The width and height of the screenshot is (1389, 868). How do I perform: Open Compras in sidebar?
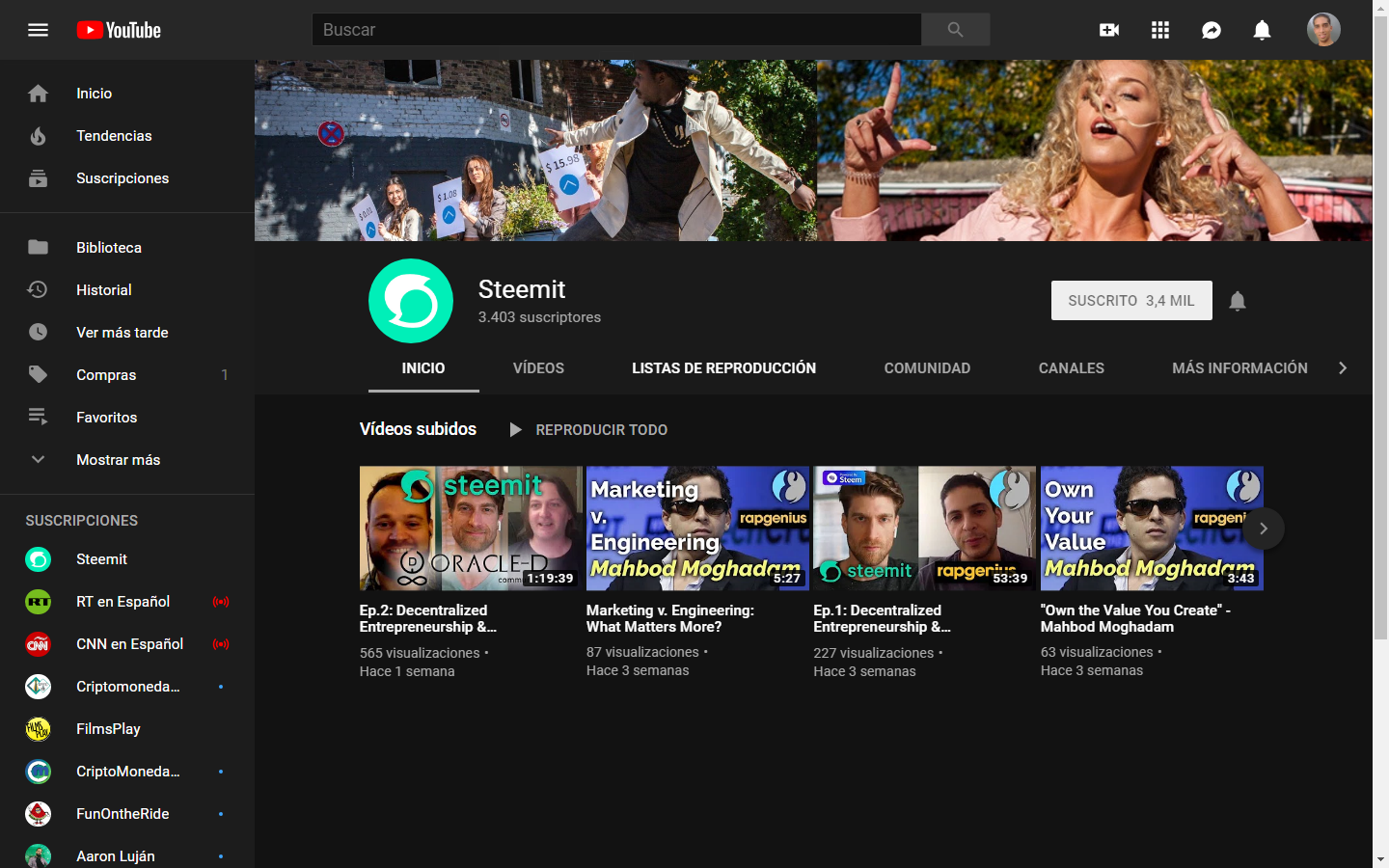point(127,375)
